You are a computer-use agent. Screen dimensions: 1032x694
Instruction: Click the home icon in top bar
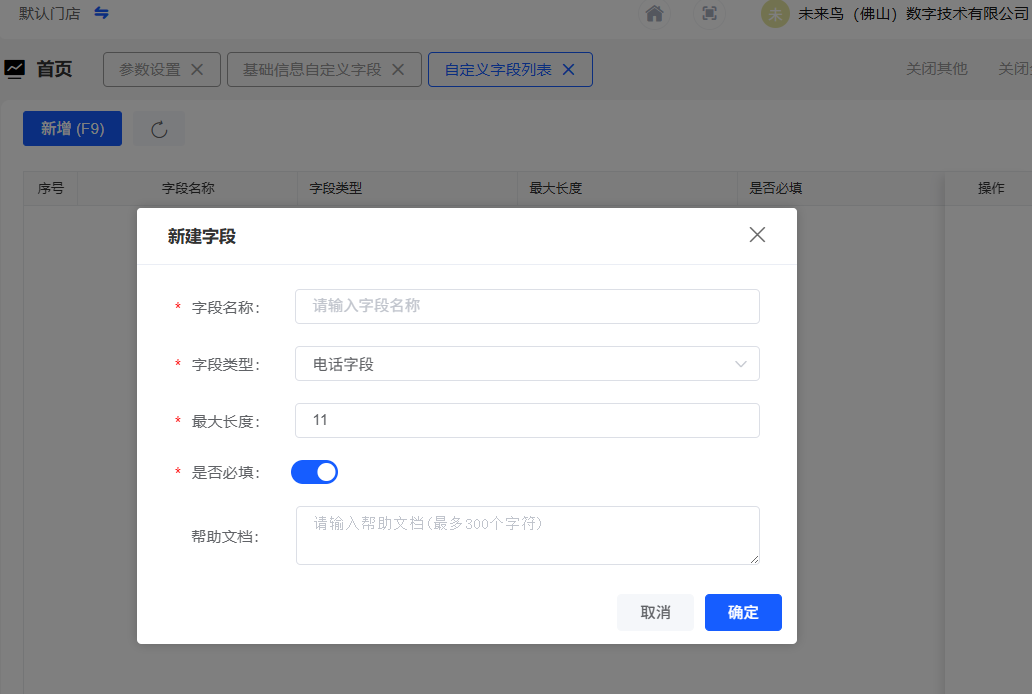655,14
